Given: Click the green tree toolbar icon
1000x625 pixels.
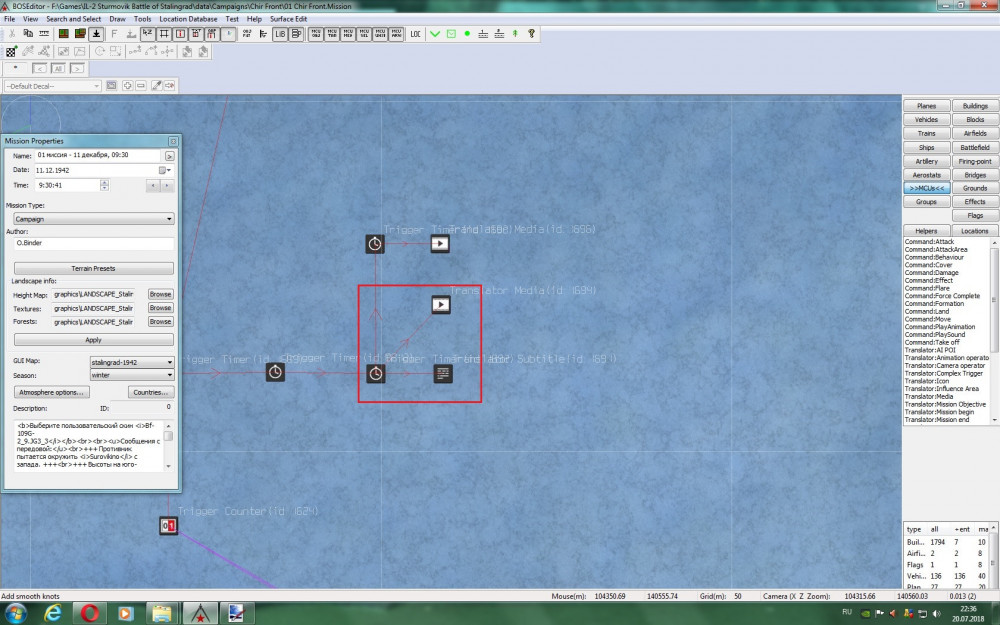Looking at the screenshot, I should 515,34.
